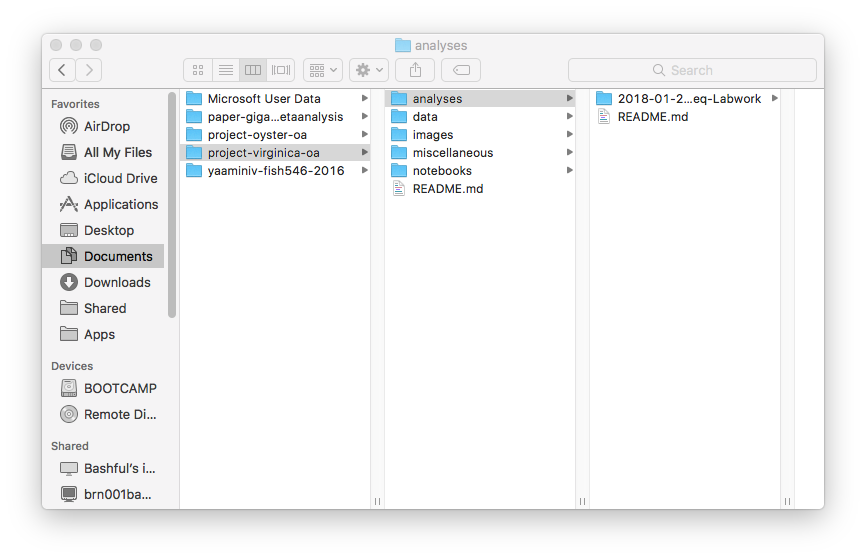Click the Edit Tags toolbar button
Viewport: 866px width, 559px height.
tap(461, 70)
